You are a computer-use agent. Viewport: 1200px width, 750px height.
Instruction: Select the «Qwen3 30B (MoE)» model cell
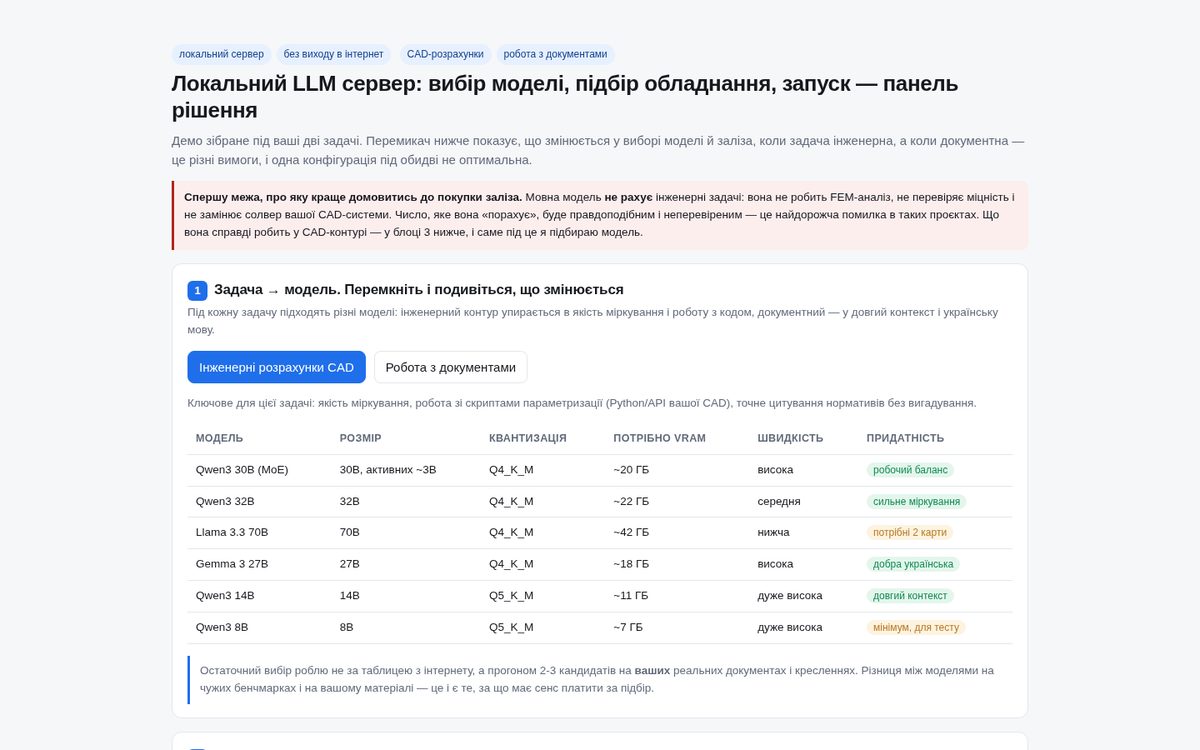click(242, 470)
